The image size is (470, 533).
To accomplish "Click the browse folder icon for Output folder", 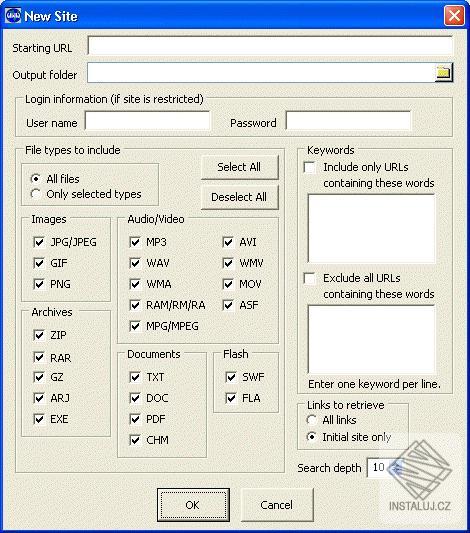I will [443, 72].
